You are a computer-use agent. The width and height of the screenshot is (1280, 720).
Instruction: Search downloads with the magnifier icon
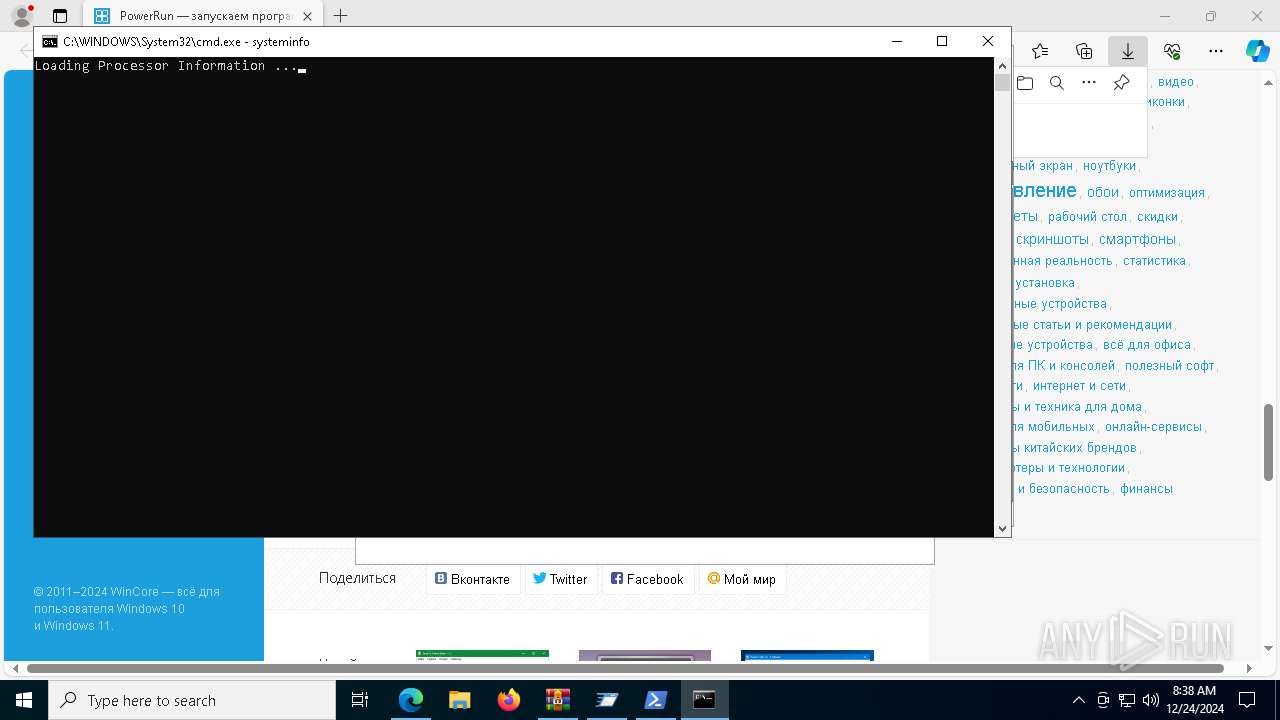(x=1057, y=83)
